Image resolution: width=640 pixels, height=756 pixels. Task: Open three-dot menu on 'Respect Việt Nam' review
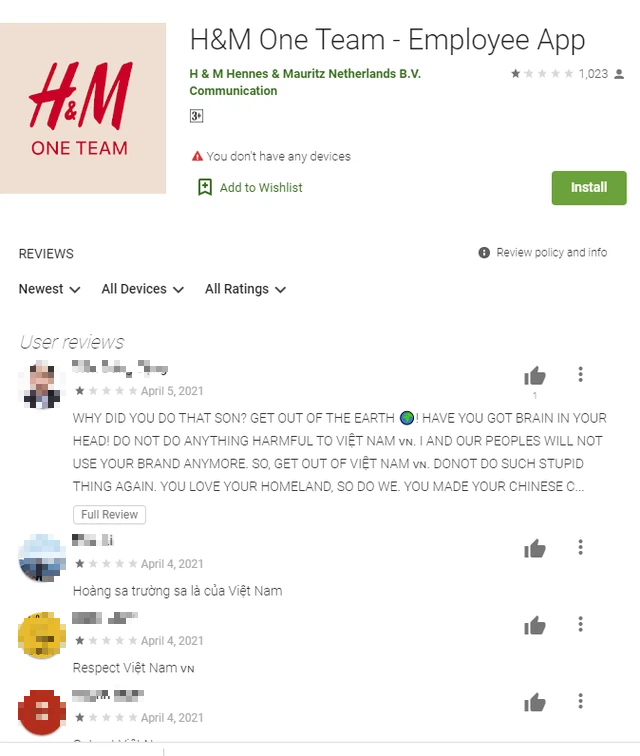click(x=581, y=624)
